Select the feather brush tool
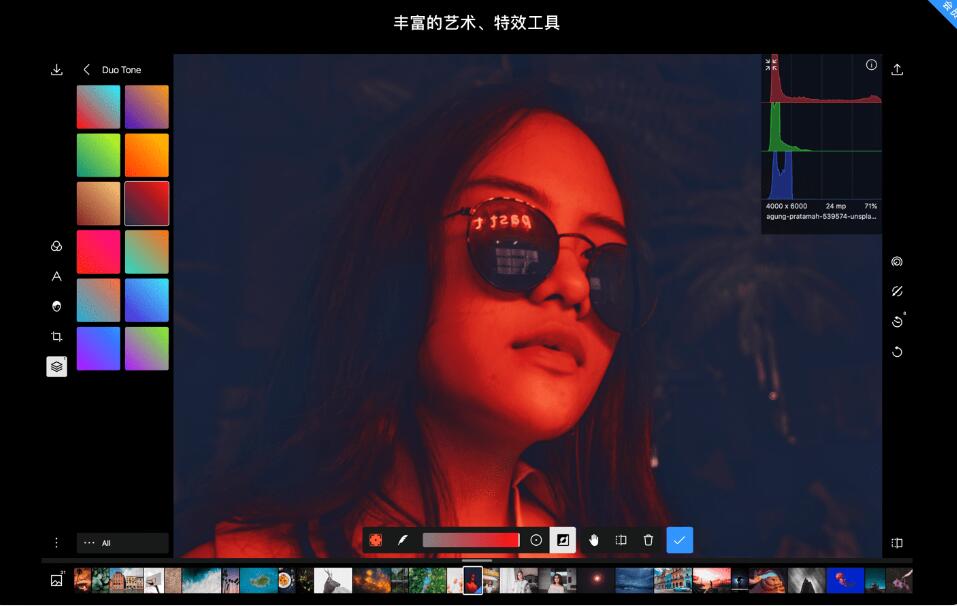The width and height of the screenshot is (957, 606). pyautogui.click(x=402, y=540)
